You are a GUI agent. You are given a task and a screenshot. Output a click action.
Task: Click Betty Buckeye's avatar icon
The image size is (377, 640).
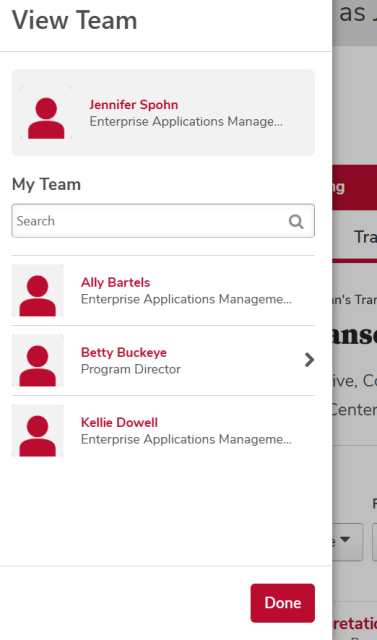[38, 360]
